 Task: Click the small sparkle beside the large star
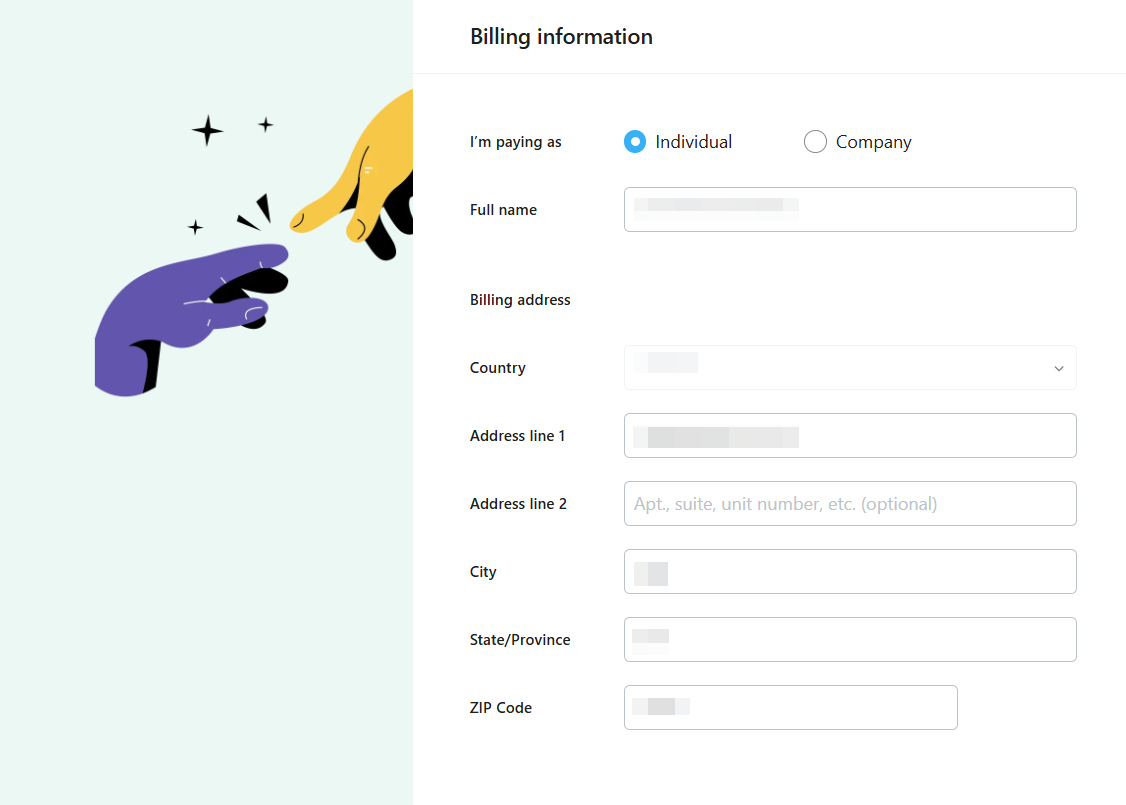(x=265, y=124)
